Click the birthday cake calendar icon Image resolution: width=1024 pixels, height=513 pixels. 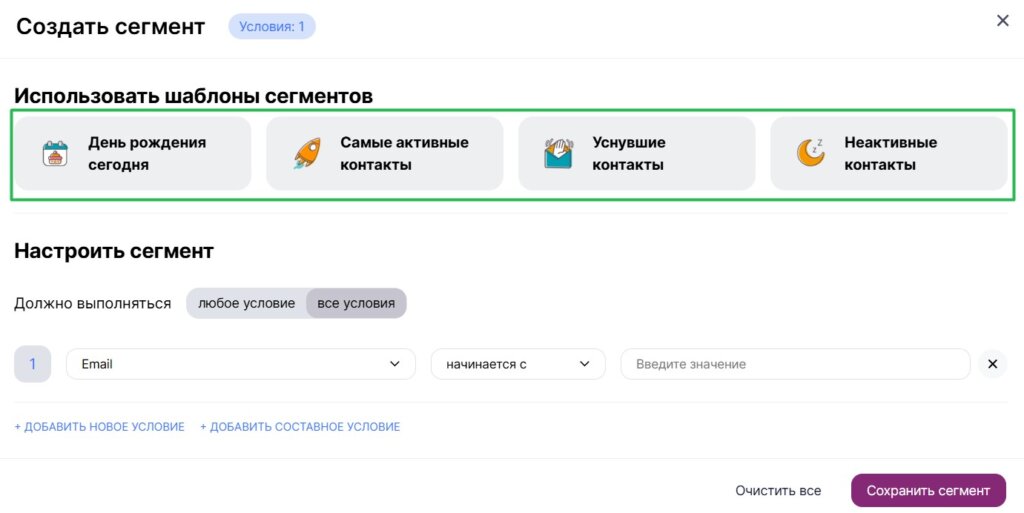55,154
